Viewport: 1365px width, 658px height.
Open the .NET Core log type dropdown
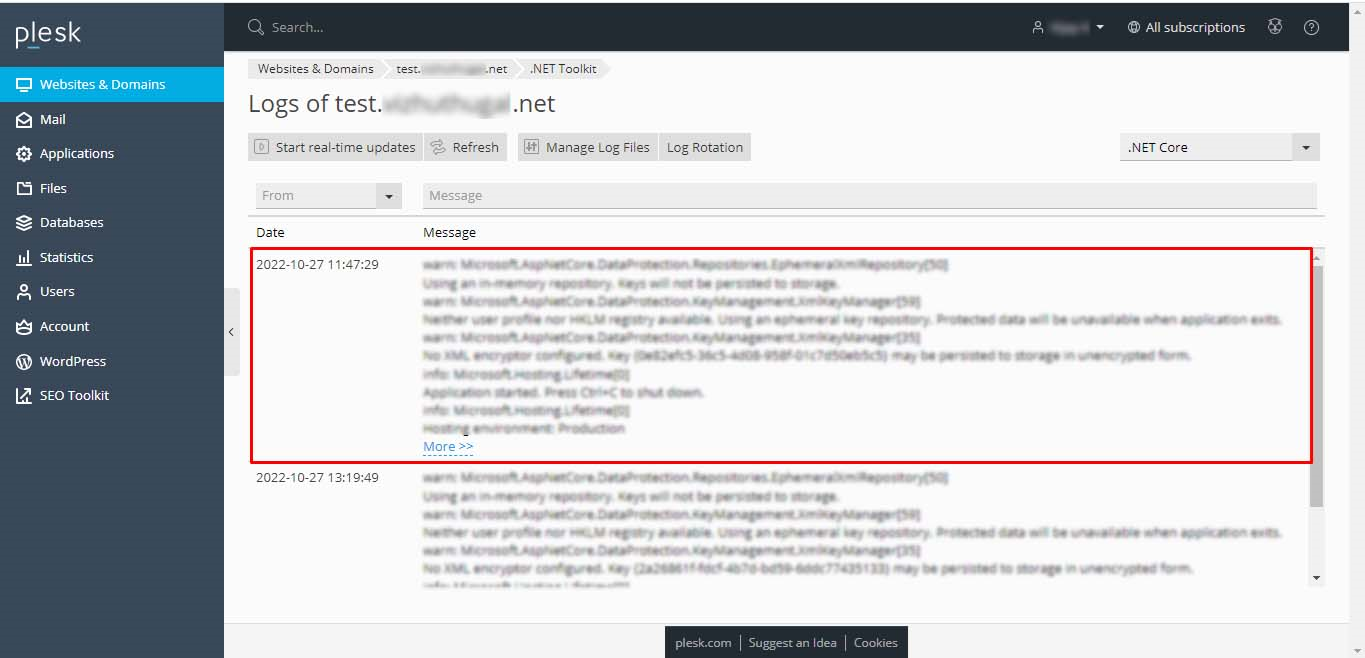coord(1220,147)
